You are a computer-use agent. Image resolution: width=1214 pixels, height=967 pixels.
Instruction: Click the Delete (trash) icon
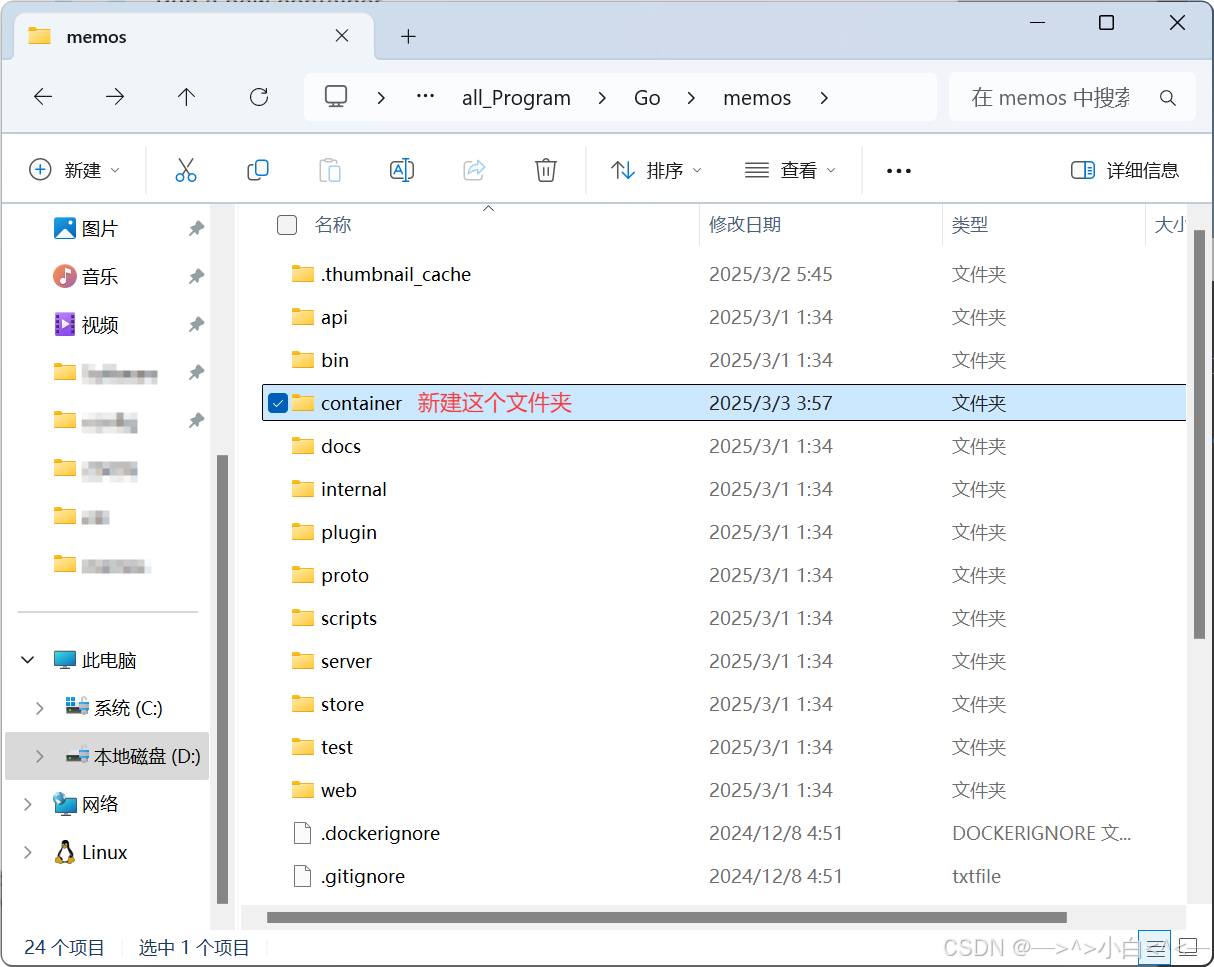546,170
